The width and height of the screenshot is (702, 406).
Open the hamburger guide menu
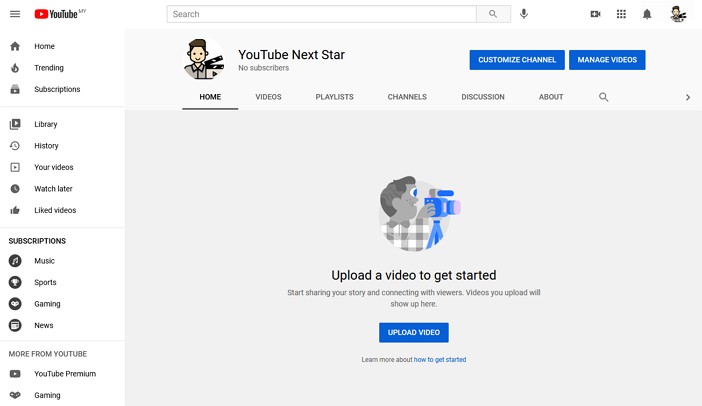[x=15, y=14]
